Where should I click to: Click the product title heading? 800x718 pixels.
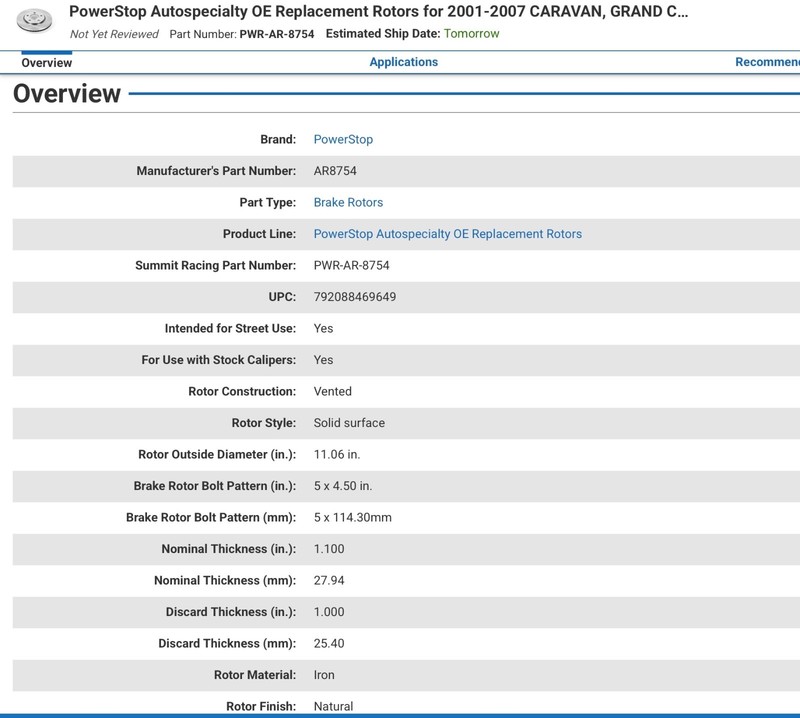378,11
